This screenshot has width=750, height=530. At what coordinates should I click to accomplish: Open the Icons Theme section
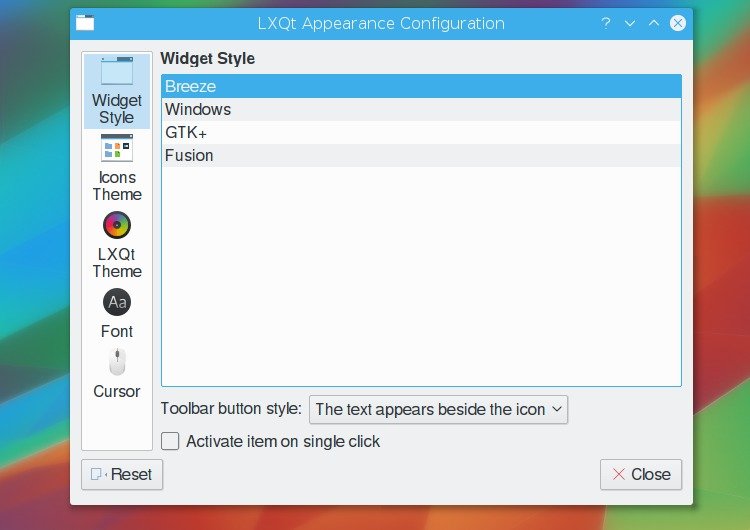(x=117, y=167)
